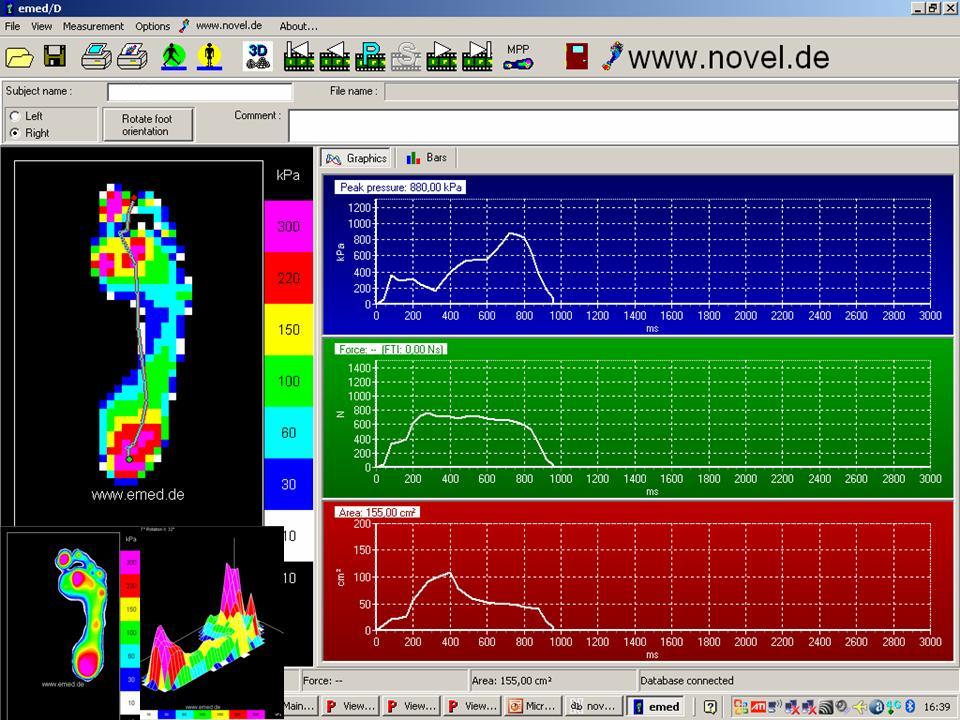Click the cyan 60 kPa color swatch
The height and width of the screenshot is (720, 960).
click(288, 432)
